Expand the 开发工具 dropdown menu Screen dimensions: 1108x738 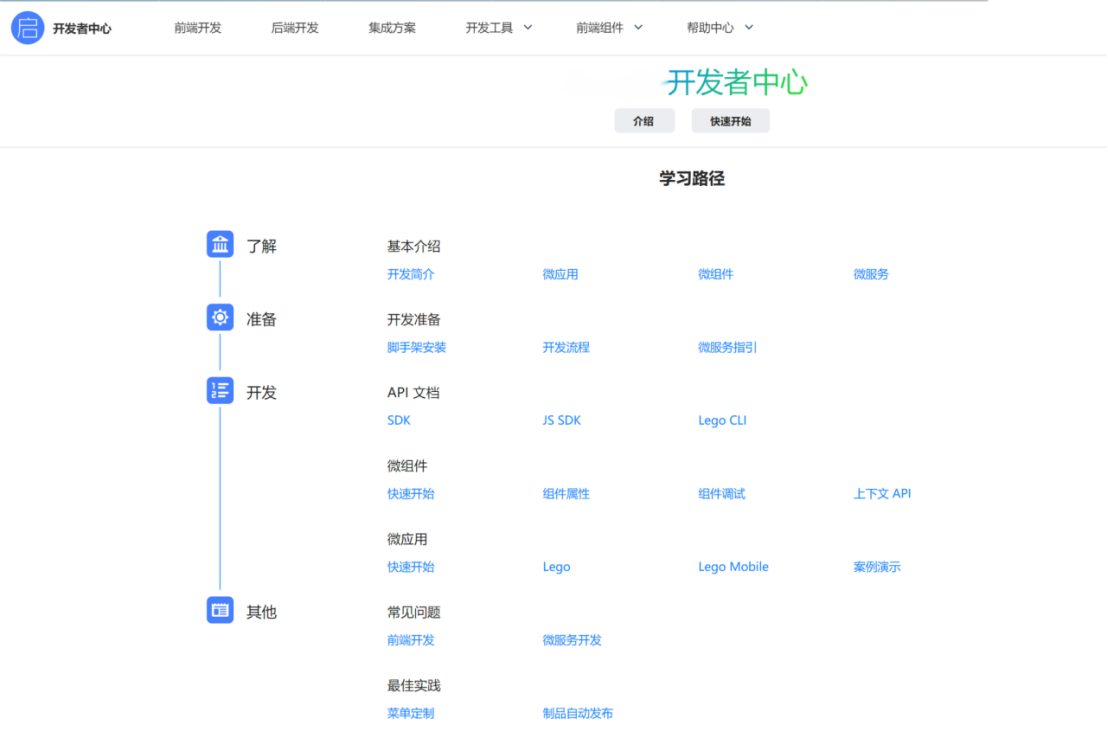pos(499,28)
